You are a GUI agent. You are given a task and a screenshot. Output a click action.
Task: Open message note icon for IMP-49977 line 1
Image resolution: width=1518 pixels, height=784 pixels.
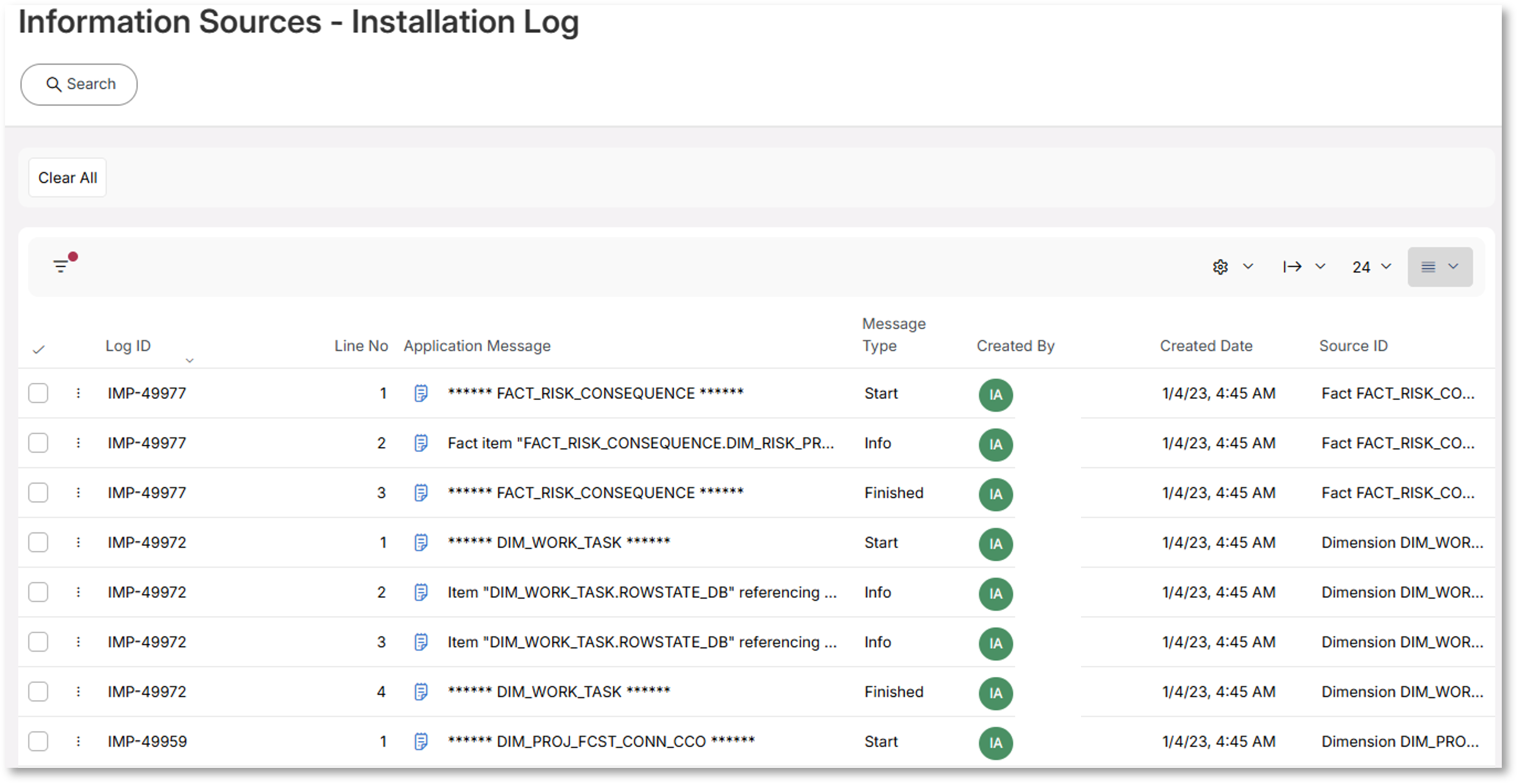click(x=421, y=393)
